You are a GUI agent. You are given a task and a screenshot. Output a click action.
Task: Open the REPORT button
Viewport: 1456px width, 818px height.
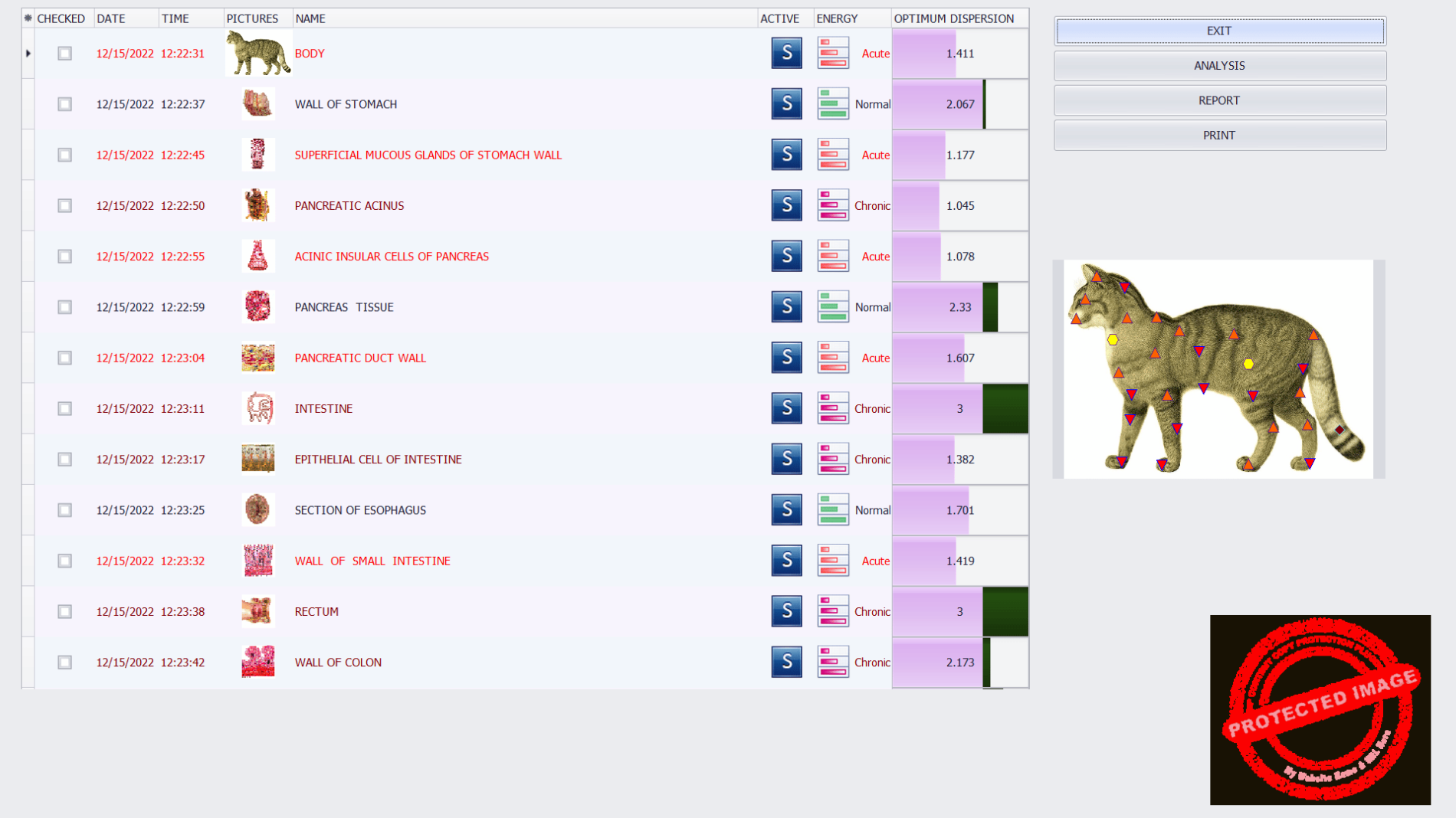[1219, 100]
